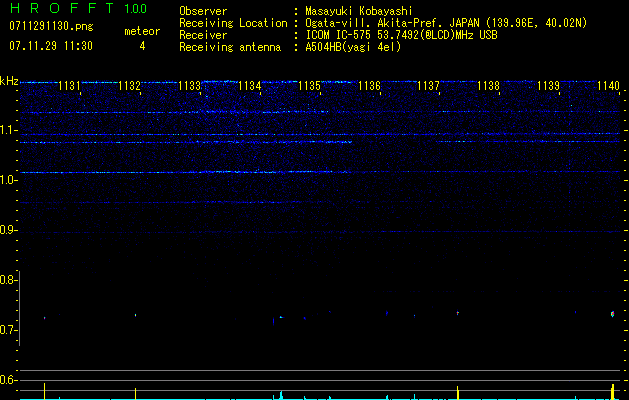Screen dimensions: 629x400
Task: Click the red meteor echo at the left edge
Action: point(44,318)
